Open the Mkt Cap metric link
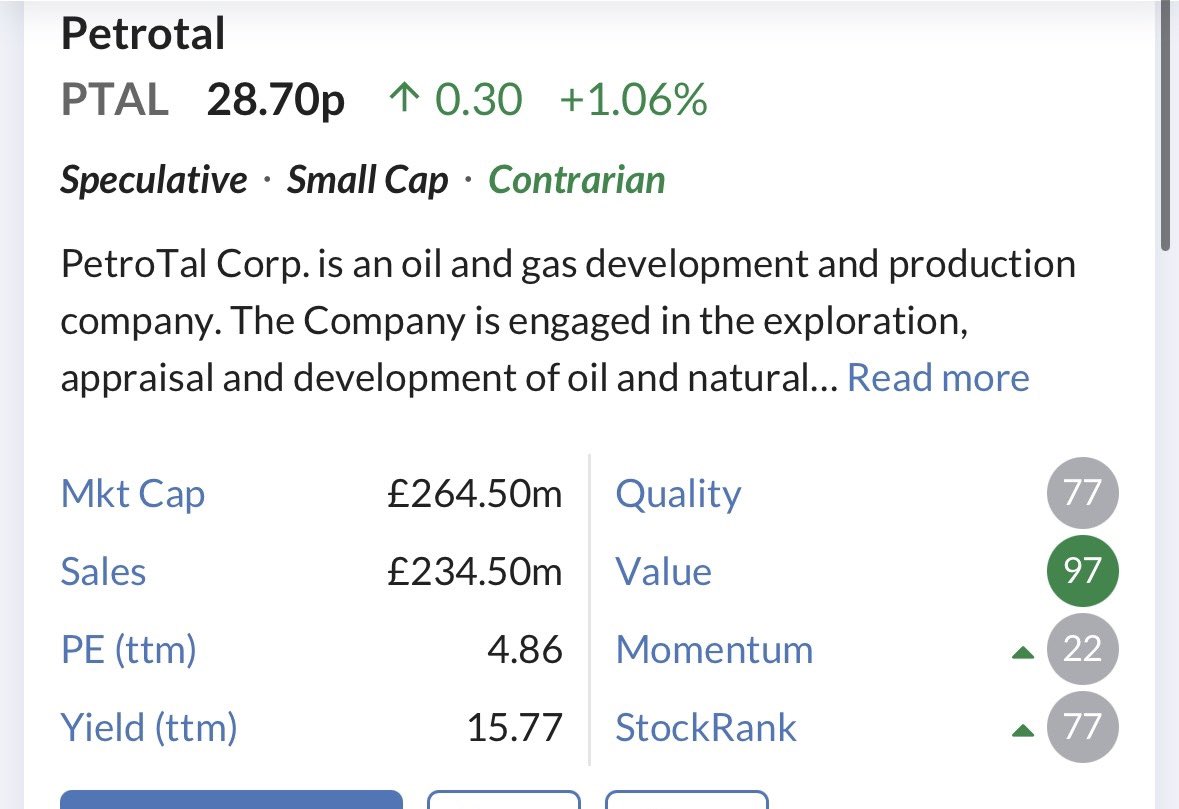The image size is (1179, 809). pyautogui.click(x=133, y=494)
